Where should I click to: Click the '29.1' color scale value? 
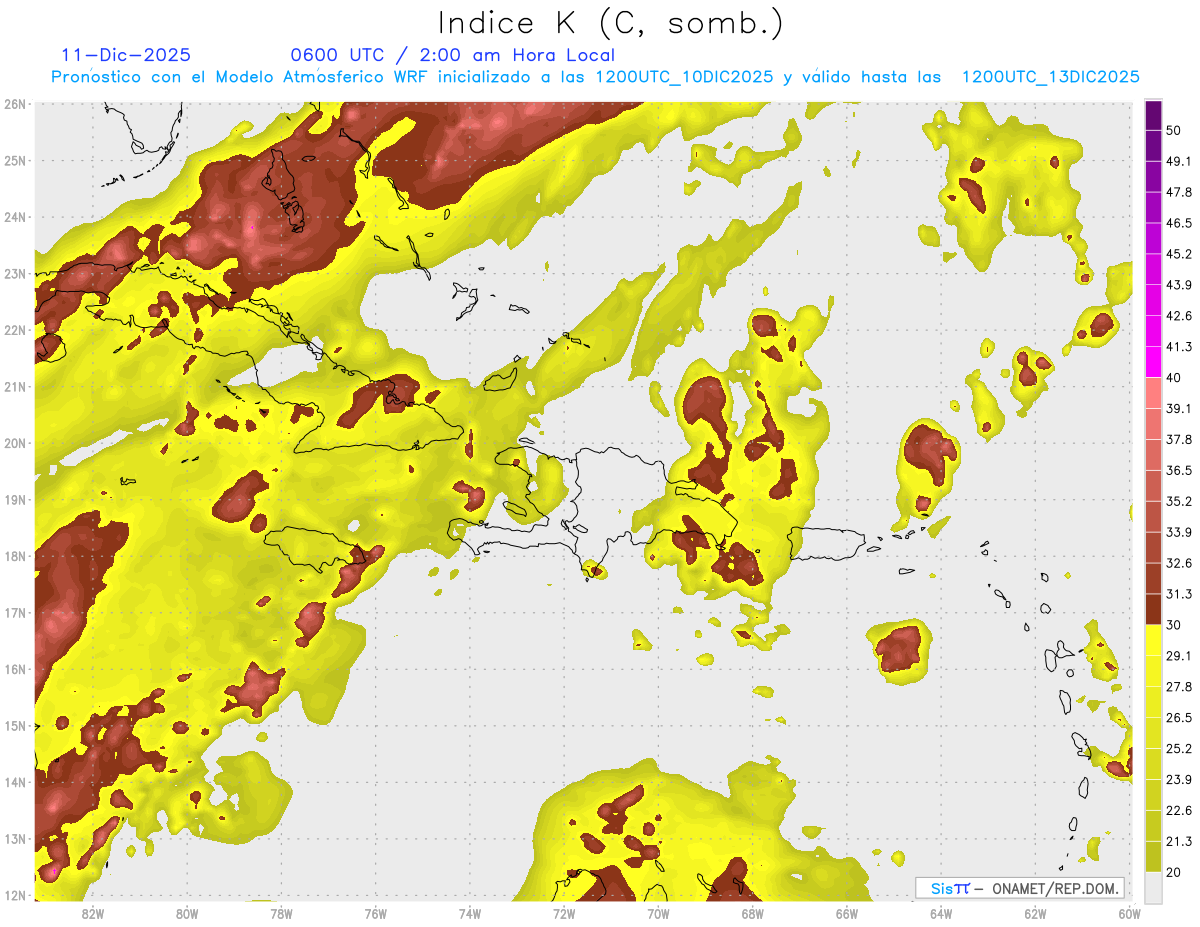pyautogui.click(x=1180, y=655)
